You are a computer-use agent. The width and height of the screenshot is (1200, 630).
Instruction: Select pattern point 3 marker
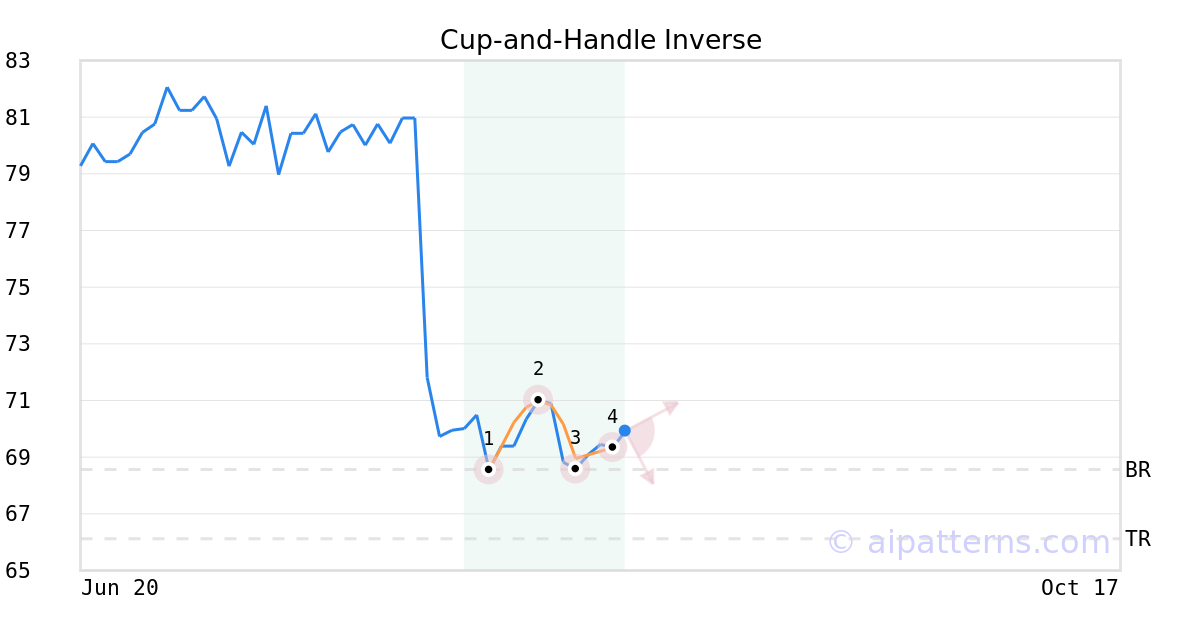[x=575, y=468]
